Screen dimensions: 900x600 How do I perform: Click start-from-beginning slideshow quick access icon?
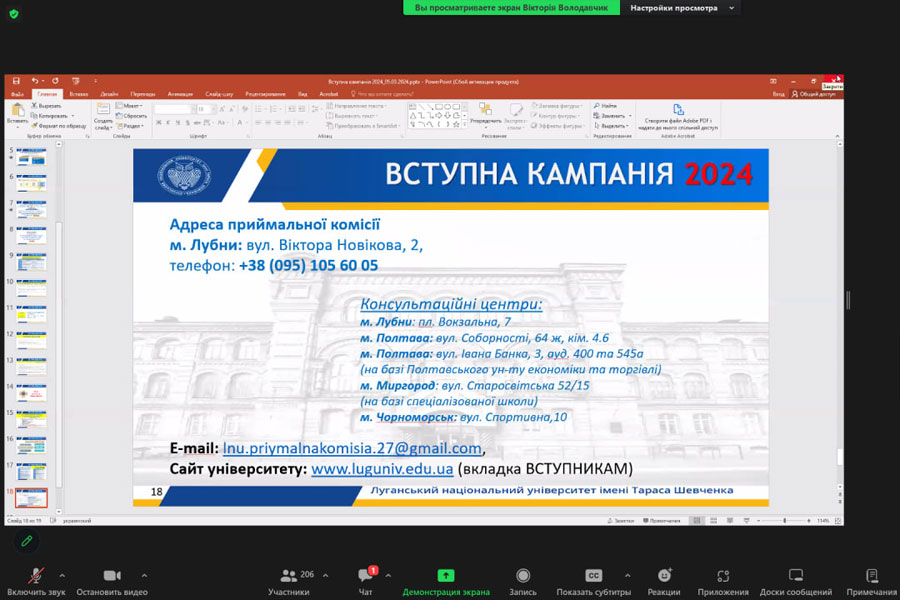(76, 81)
